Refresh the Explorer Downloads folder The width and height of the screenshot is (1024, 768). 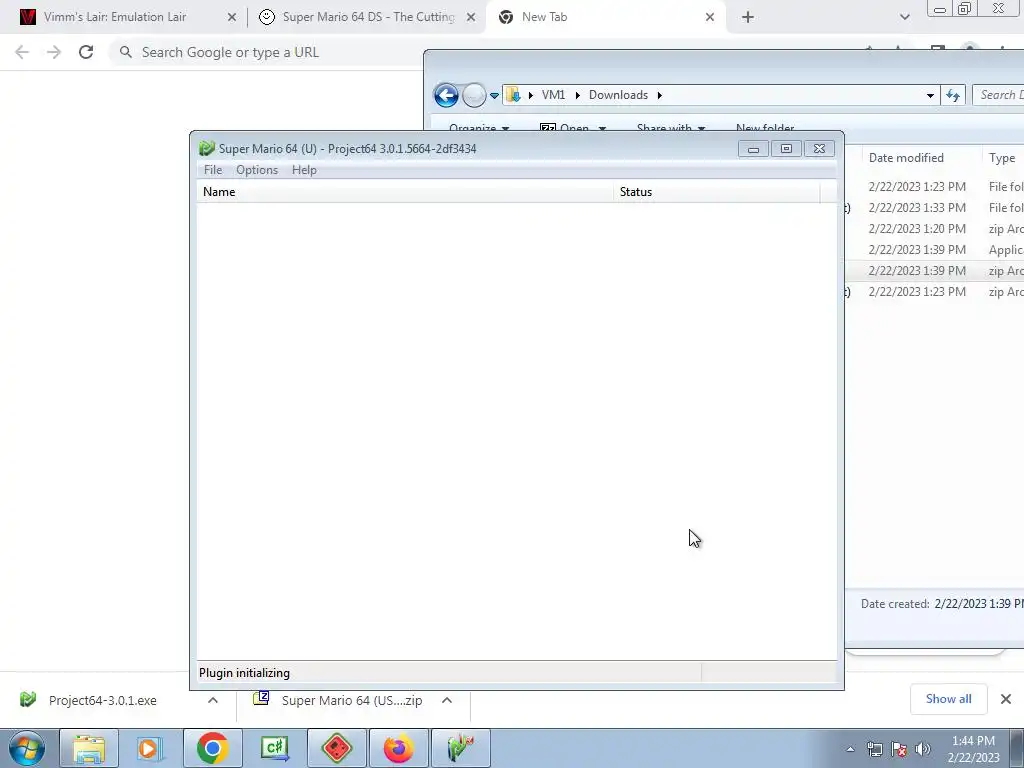tap(953, 95)
